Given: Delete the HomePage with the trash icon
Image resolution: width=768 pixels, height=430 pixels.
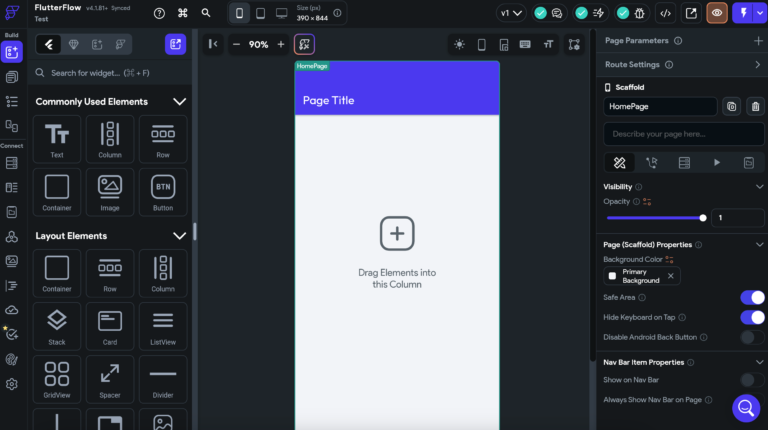Looking at the screenshot, I should point(755,107).
